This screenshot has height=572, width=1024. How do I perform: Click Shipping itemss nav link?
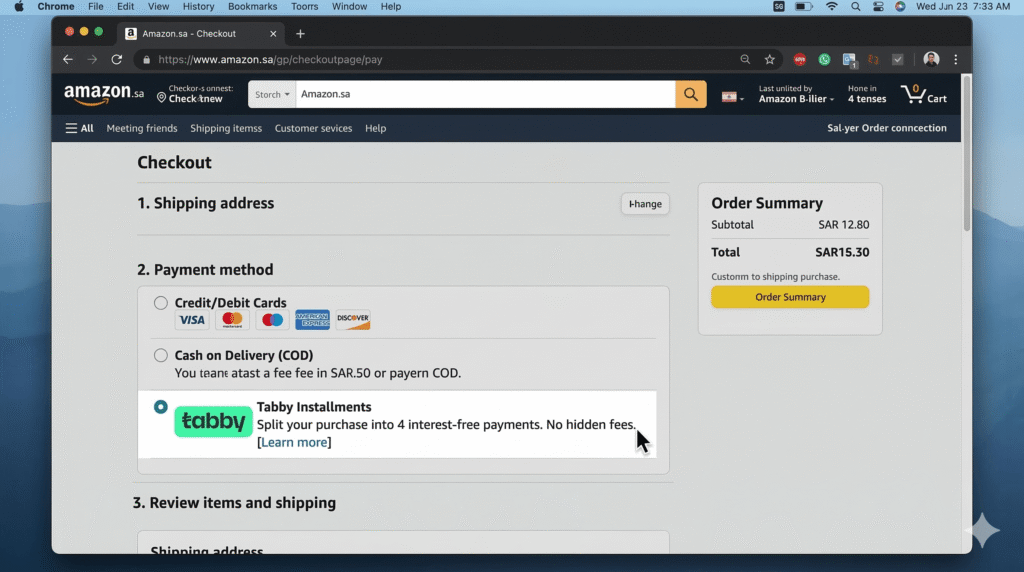point(226,129)
